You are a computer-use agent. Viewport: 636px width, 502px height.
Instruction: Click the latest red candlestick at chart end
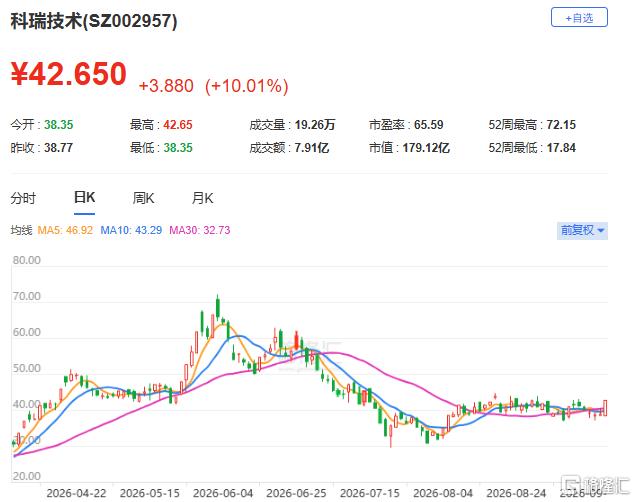[605, 408]
